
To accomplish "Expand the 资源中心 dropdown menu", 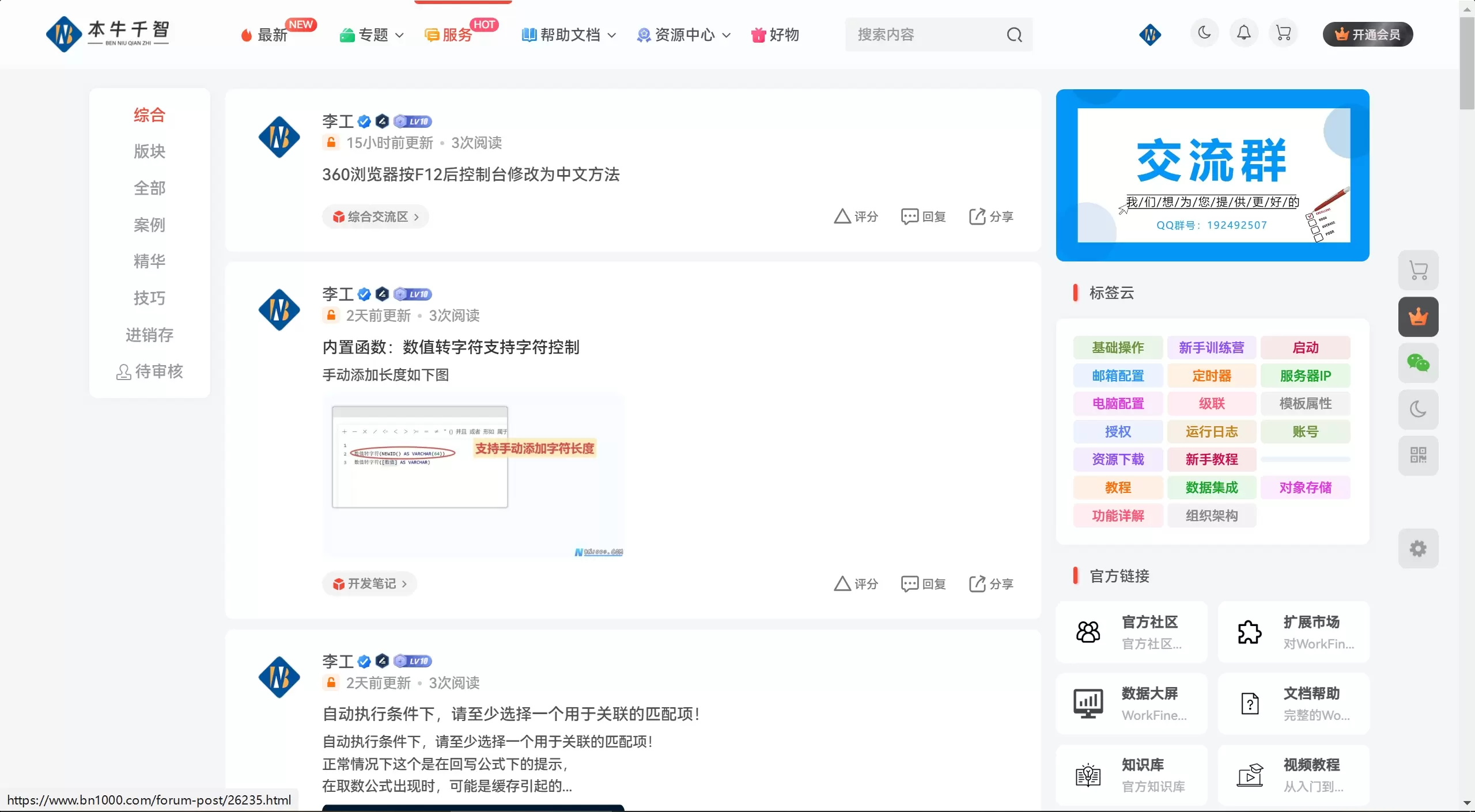I will point(683,35).
